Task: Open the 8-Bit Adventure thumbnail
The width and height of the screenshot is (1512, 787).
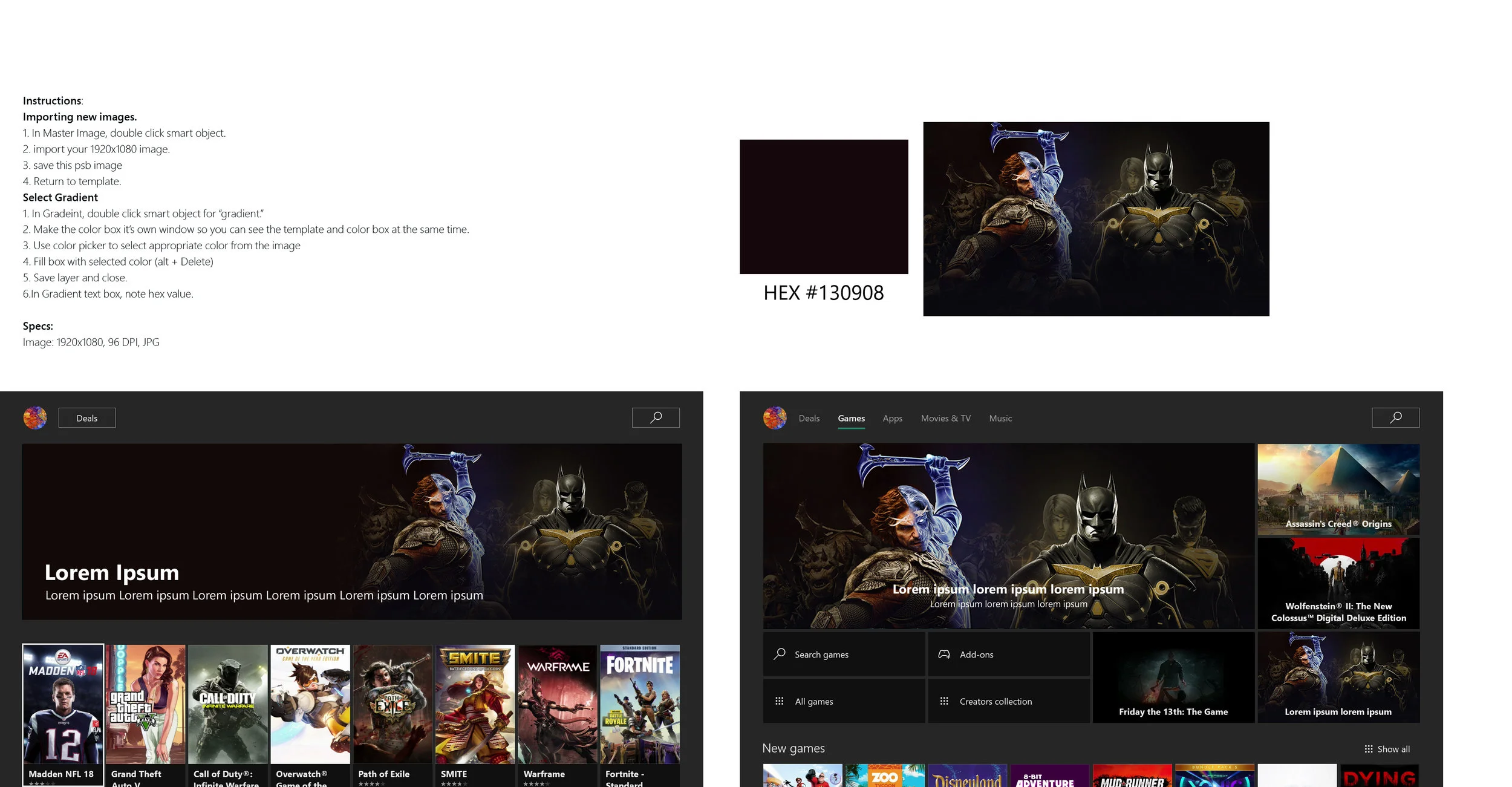Action: click(1050, 776)
